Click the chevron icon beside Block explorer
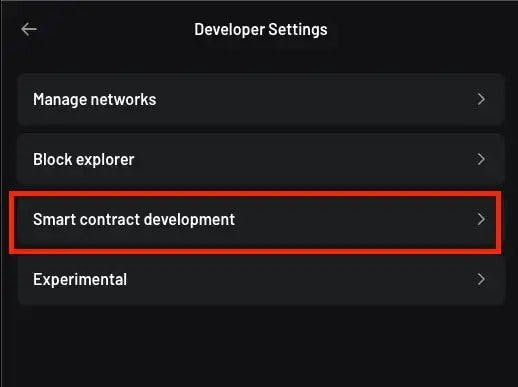 (481, 159)
